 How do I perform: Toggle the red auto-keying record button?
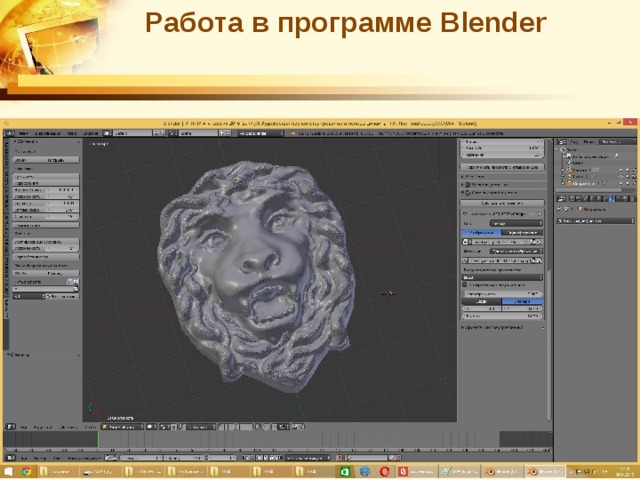[x=339, y=458]
